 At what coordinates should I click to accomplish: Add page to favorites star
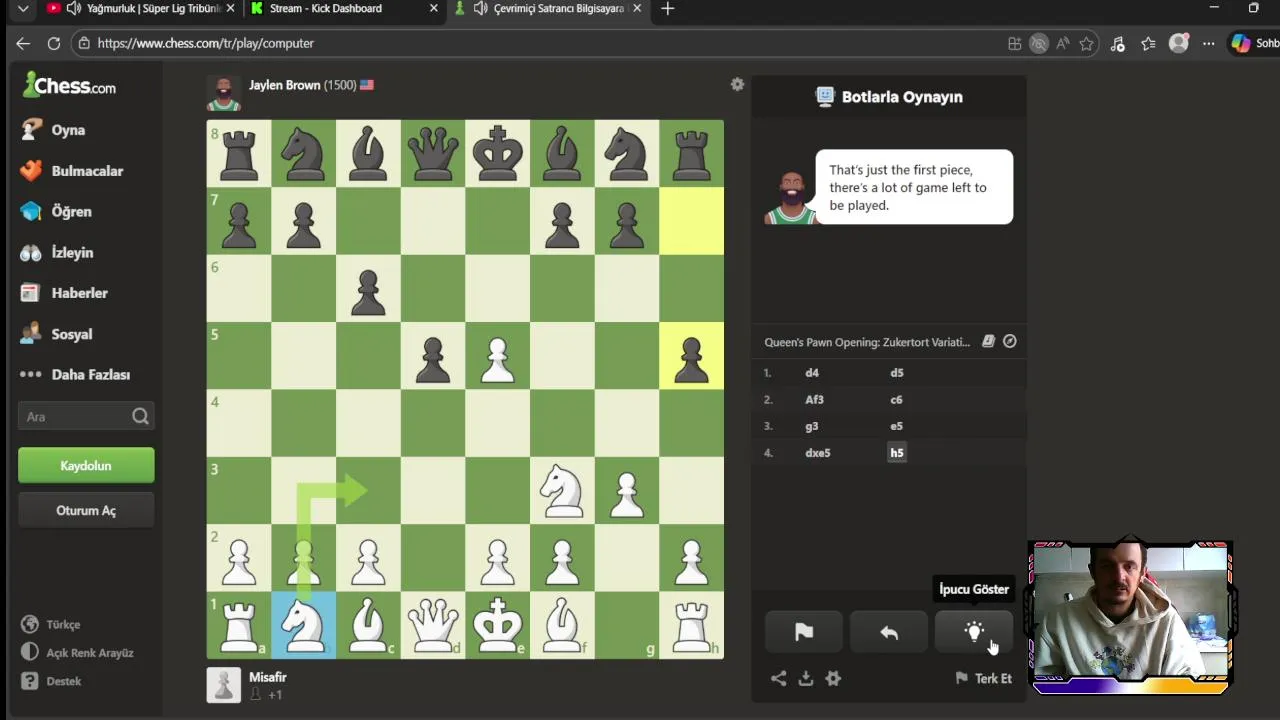1086,43
